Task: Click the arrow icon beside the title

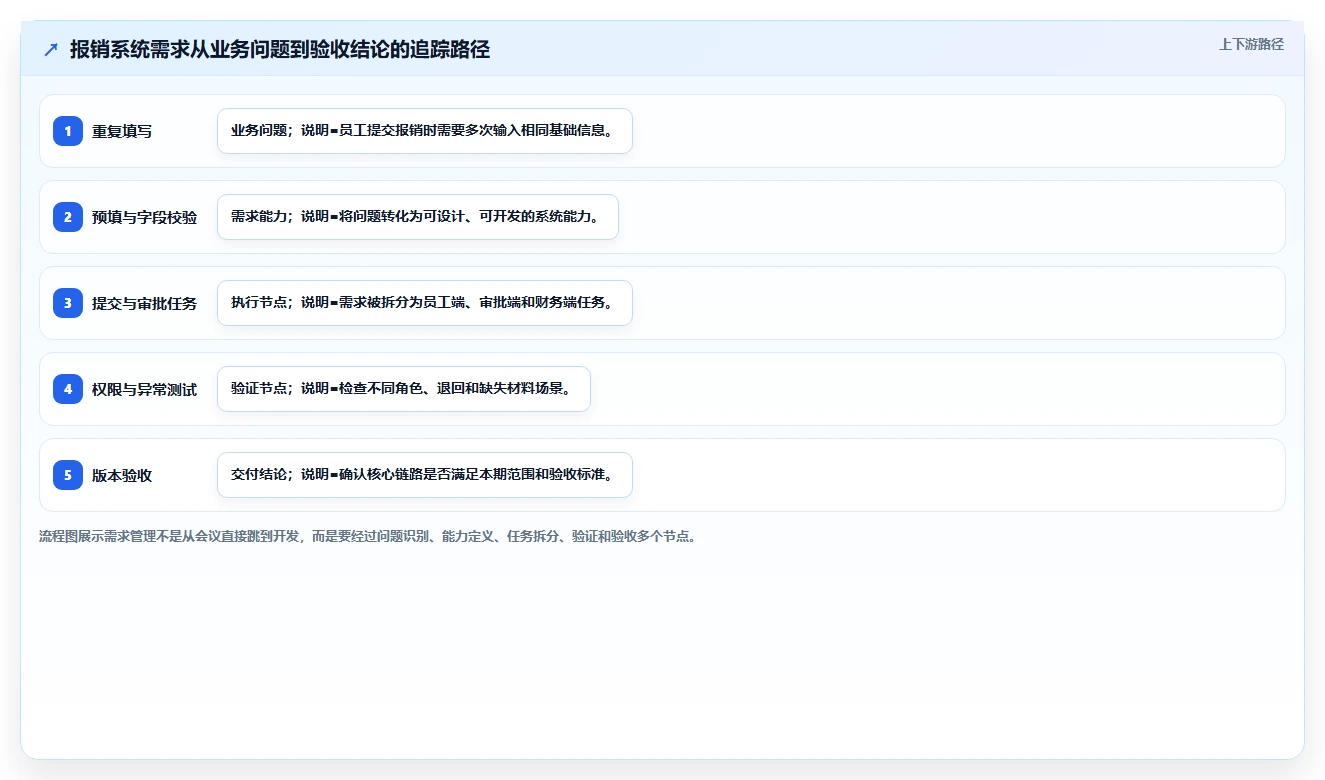Action: point(51,50)
